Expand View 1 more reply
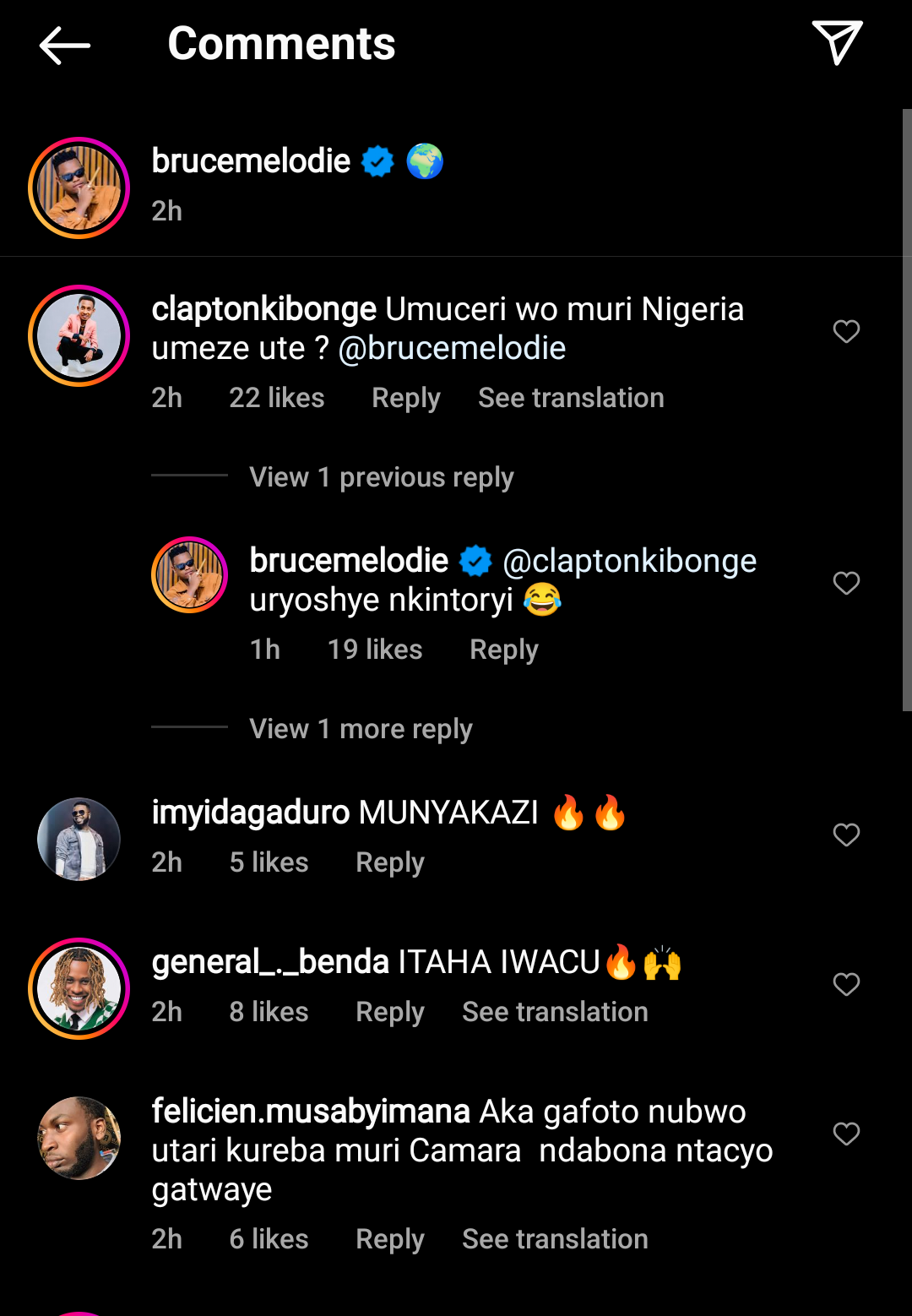This screenshot has width=912, height=1316. pyautogui.click(x=361, y=729)
